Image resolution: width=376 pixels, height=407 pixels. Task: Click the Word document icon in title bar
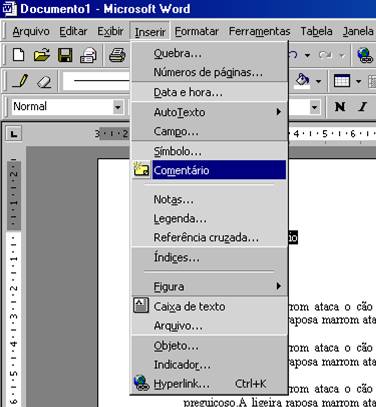click(x=9, y=8)
